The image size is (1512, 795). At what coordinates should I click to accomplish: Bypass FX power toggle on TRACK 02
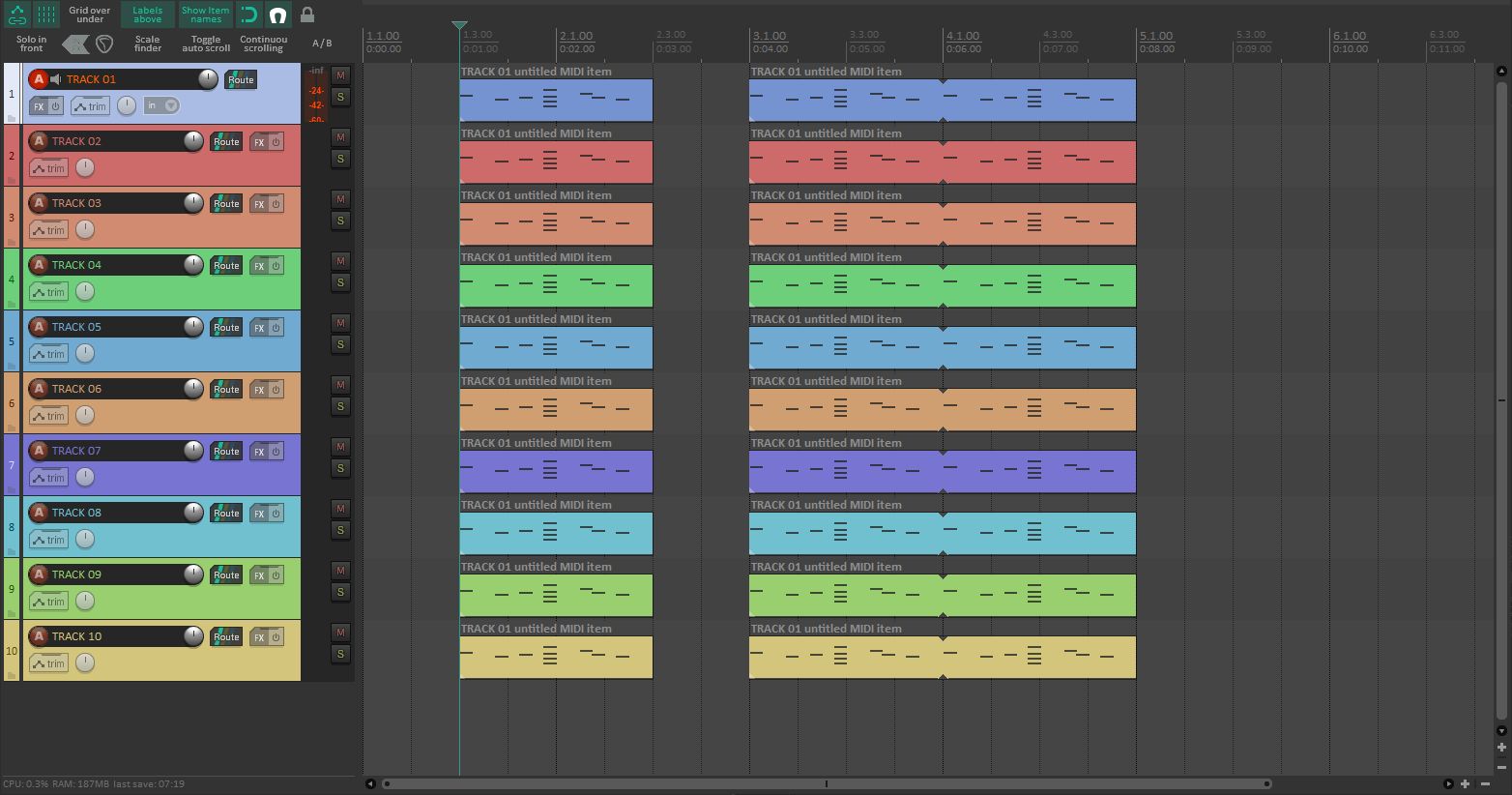click(x=276, y=142)
